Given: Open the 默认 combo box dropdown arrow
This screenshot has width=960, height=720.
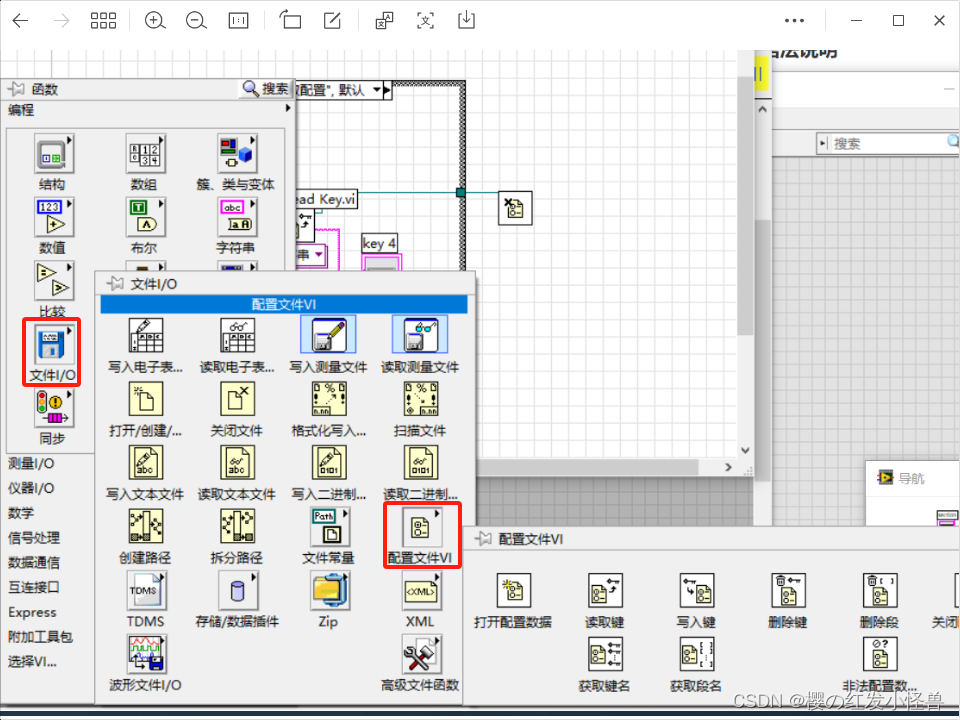Looking at the screenshot, I should click(x=378, y=89).
